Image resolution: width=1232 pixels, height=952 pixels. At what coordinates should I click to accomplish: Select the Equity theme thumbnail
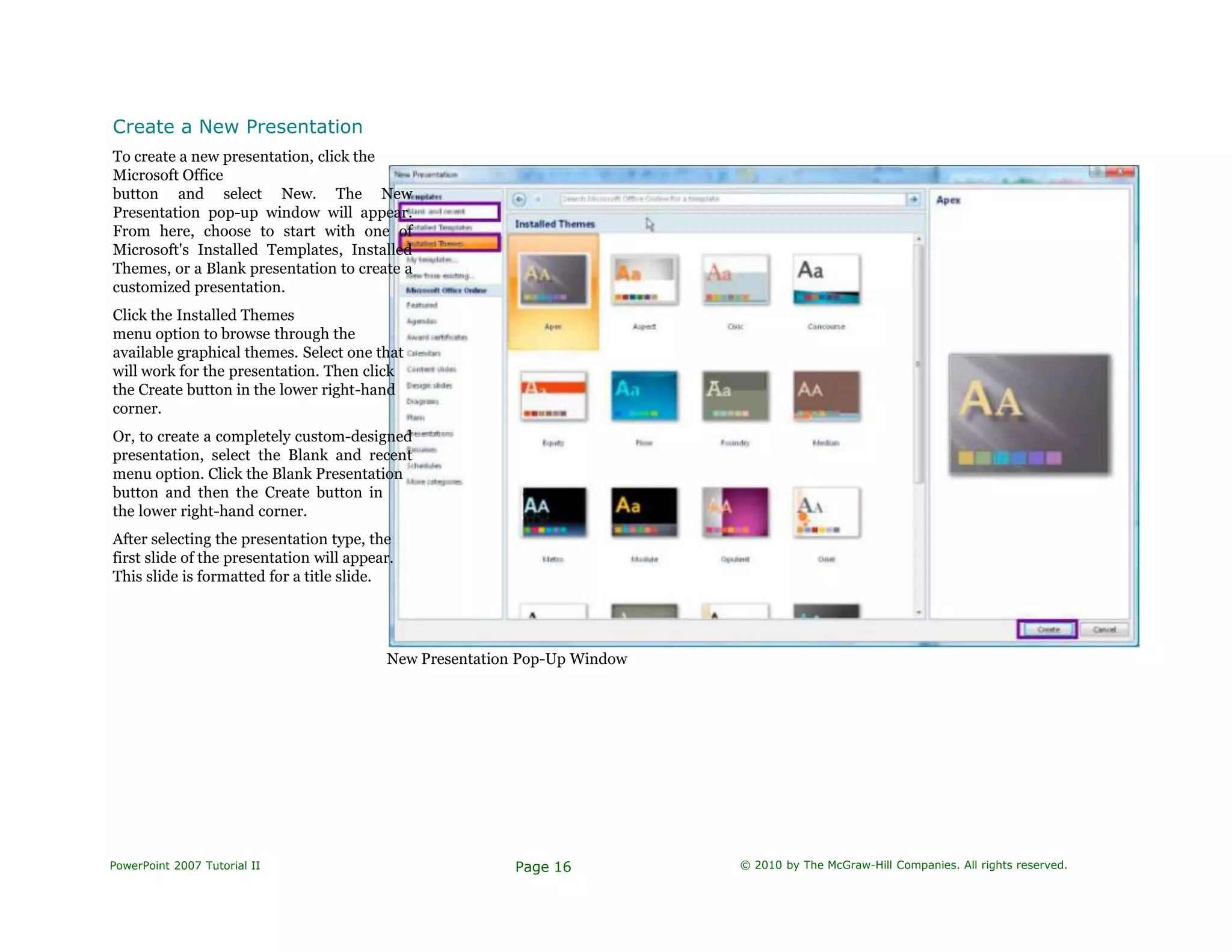(x=553, y=396)
